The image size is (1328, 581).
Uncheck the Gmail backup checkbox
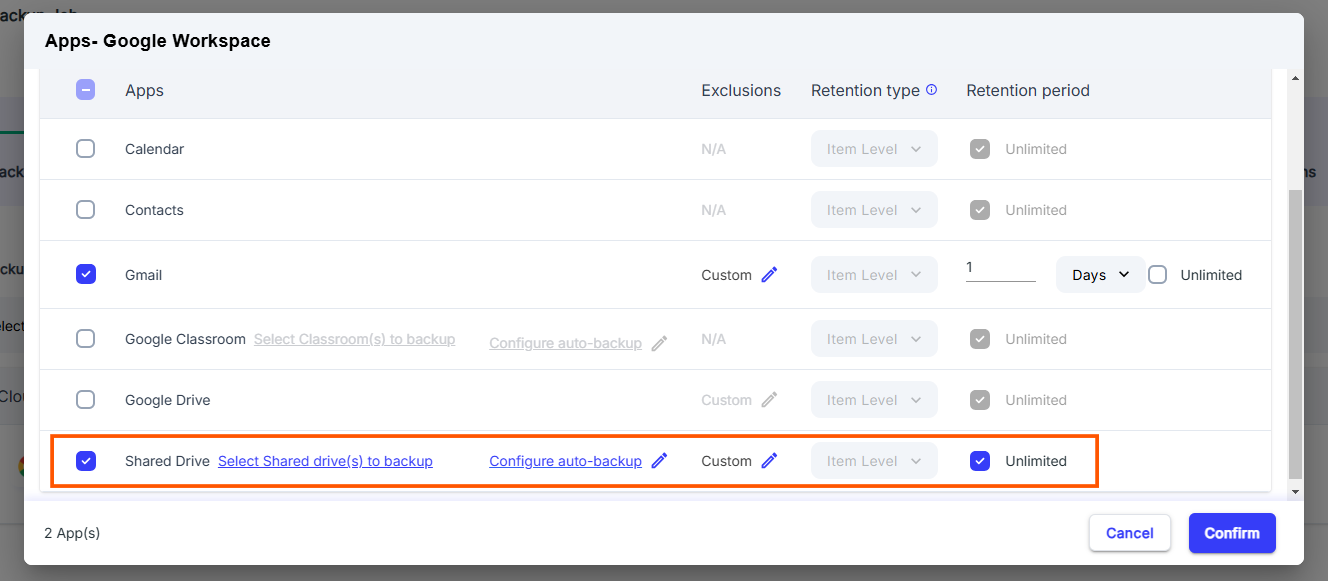tap(86, 274)
